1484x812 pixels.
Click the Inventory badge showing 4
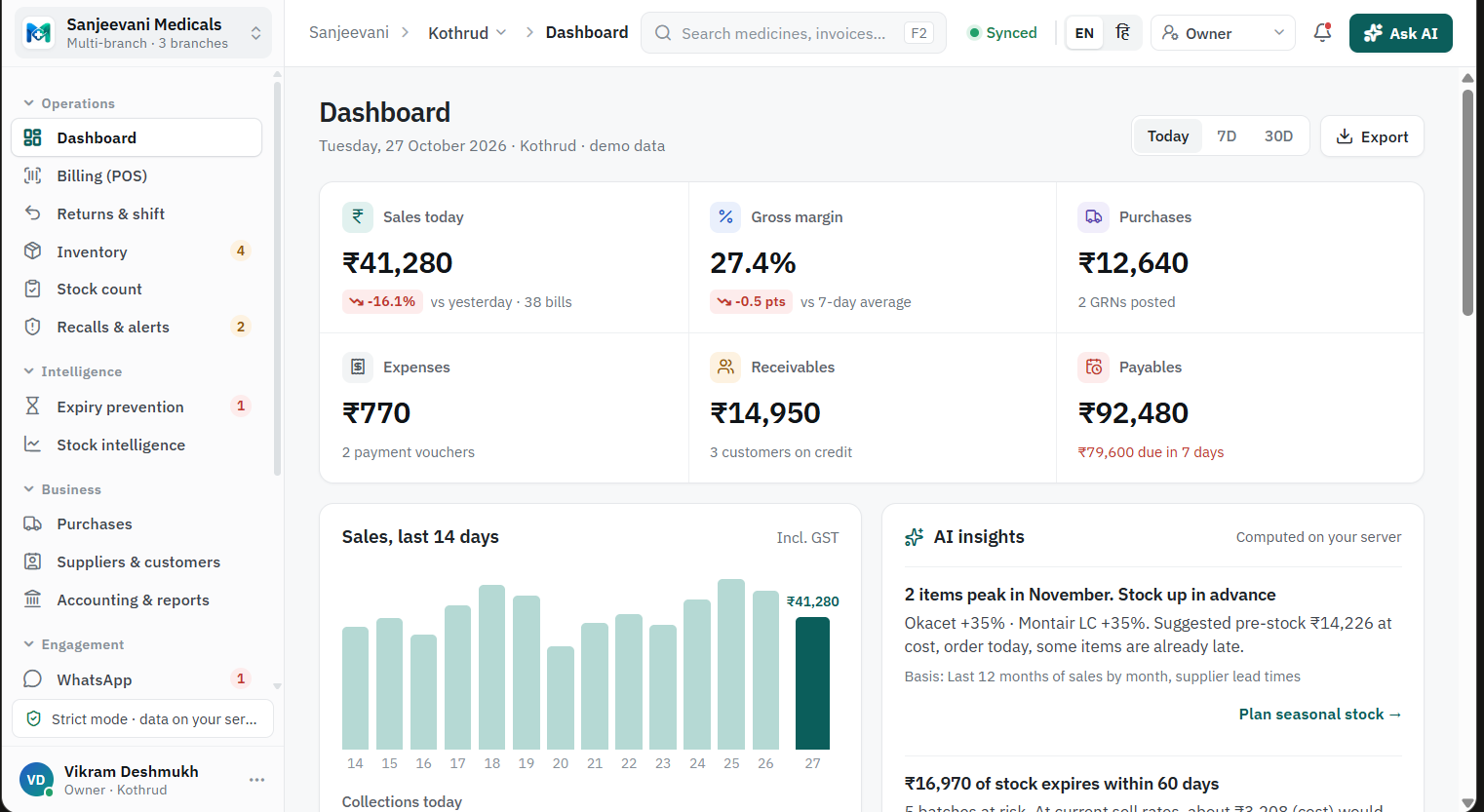point(241,251)
